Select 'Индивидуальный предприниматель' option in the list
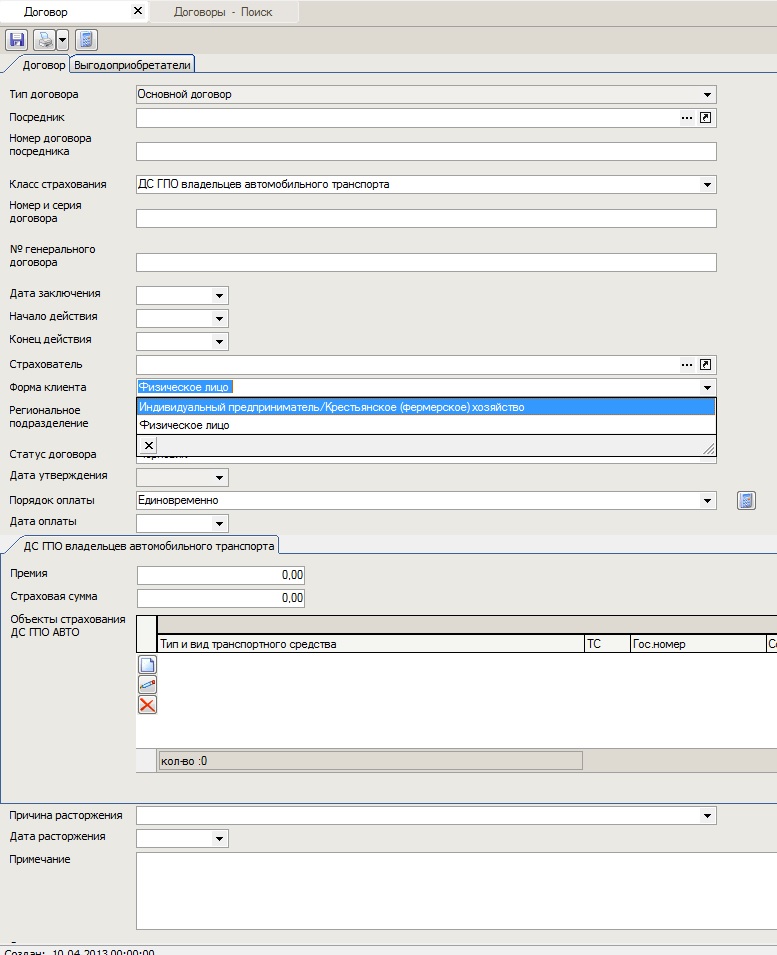The image size is (777, 955). tap(330, 407)
